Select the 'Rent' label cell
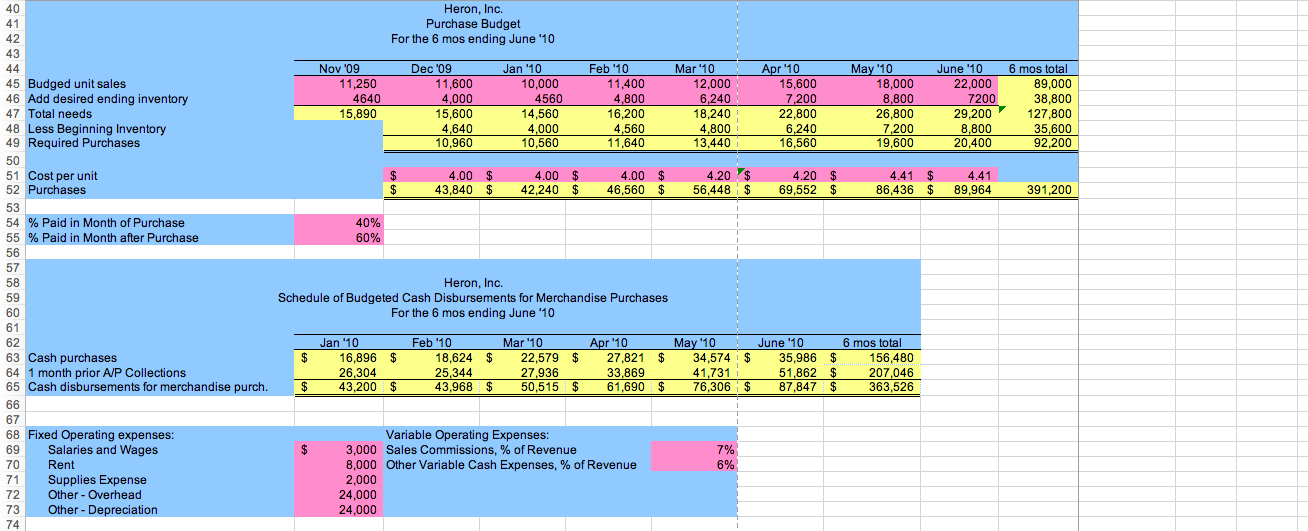This screenshot has height=531, width=1308. [x=61, y=465]
